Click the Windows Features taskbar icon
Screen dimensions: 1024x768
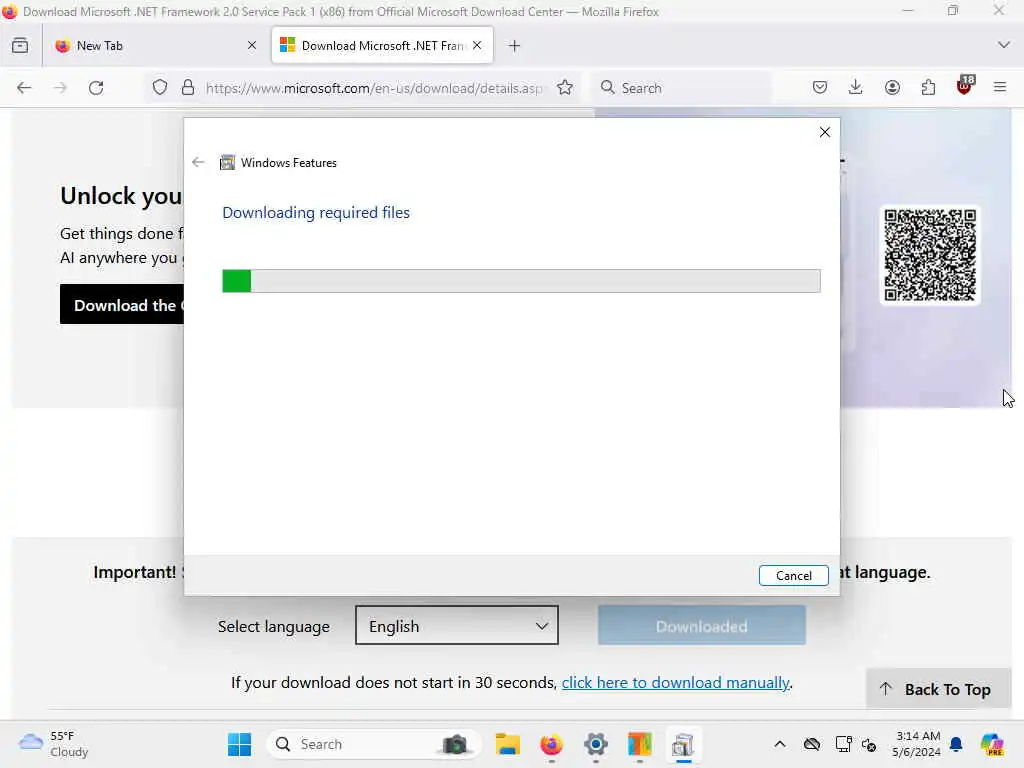point(683,744)
